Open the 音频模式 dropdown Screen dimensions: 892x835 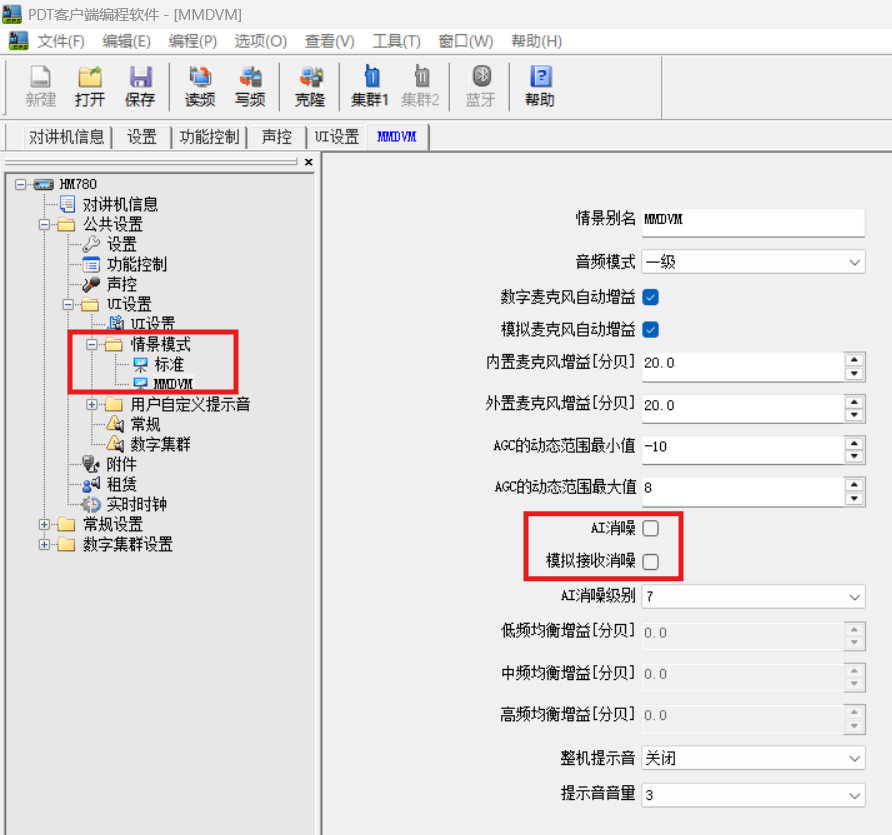coord(753,262)
